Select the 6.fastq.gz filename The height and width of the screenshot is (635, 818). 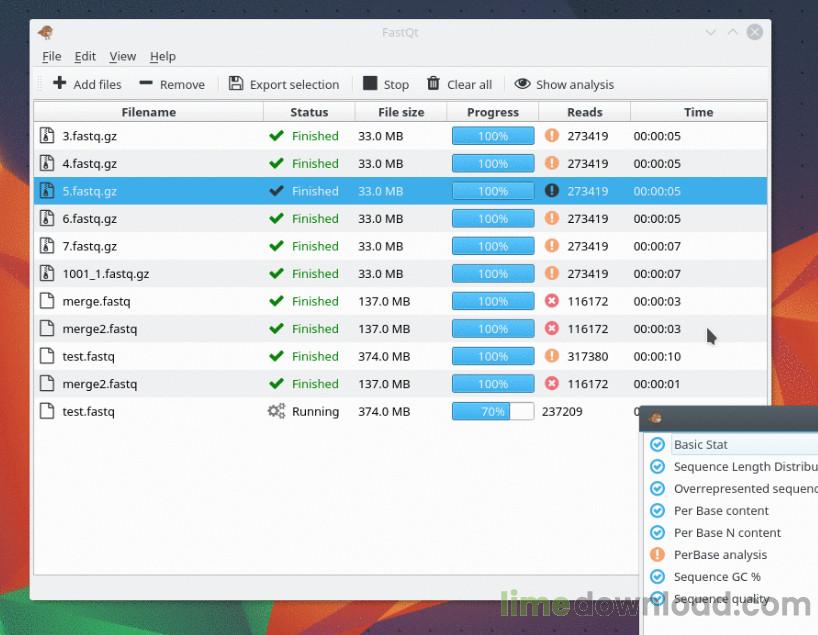pos(89,219)
